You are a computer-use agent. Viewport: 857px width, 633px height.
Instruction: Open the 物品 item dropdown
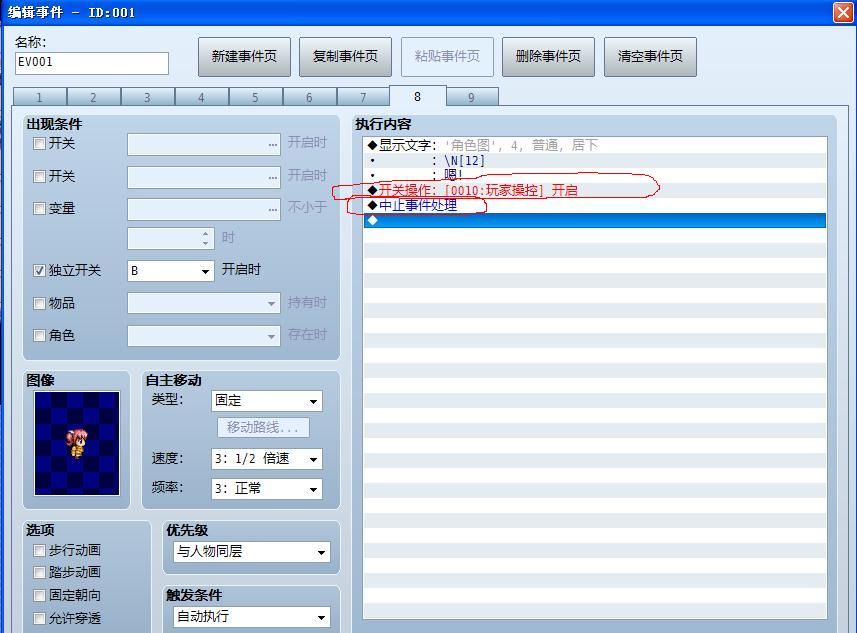(x=204, y=303)
